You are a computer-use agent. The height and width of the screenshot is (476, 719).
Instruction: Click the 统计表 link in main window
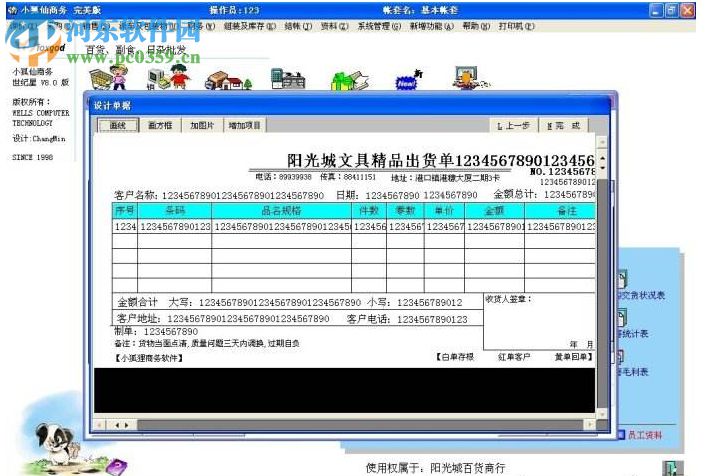[635, 333]
